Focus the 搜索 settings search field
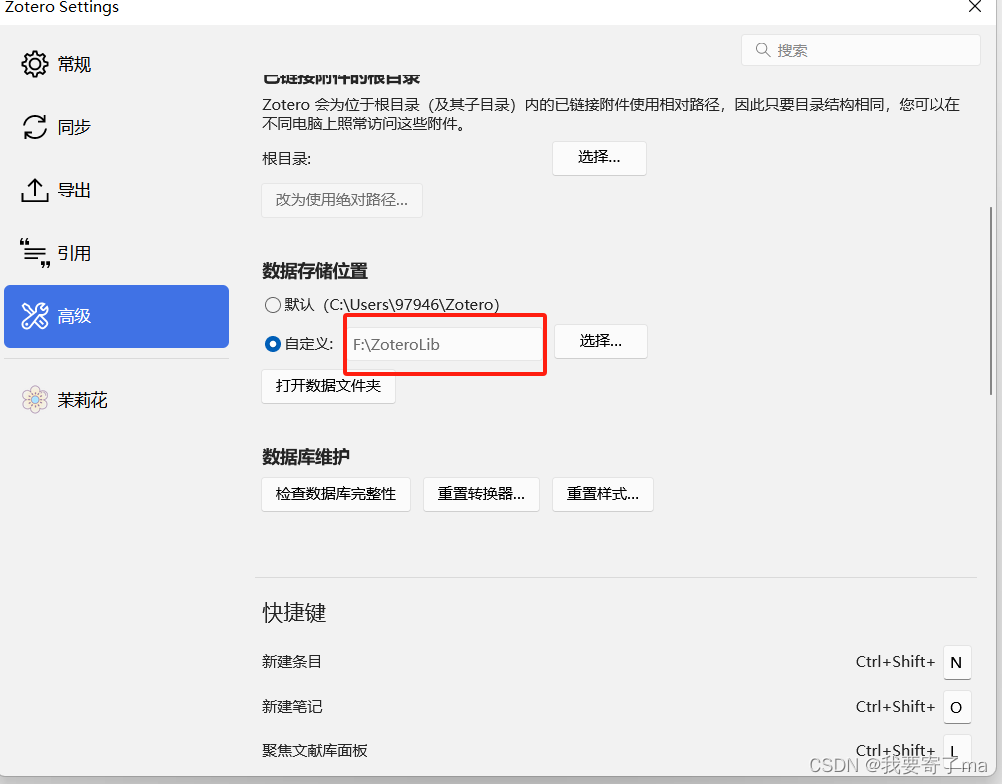The image size is (1002, 784). [861, 50]
